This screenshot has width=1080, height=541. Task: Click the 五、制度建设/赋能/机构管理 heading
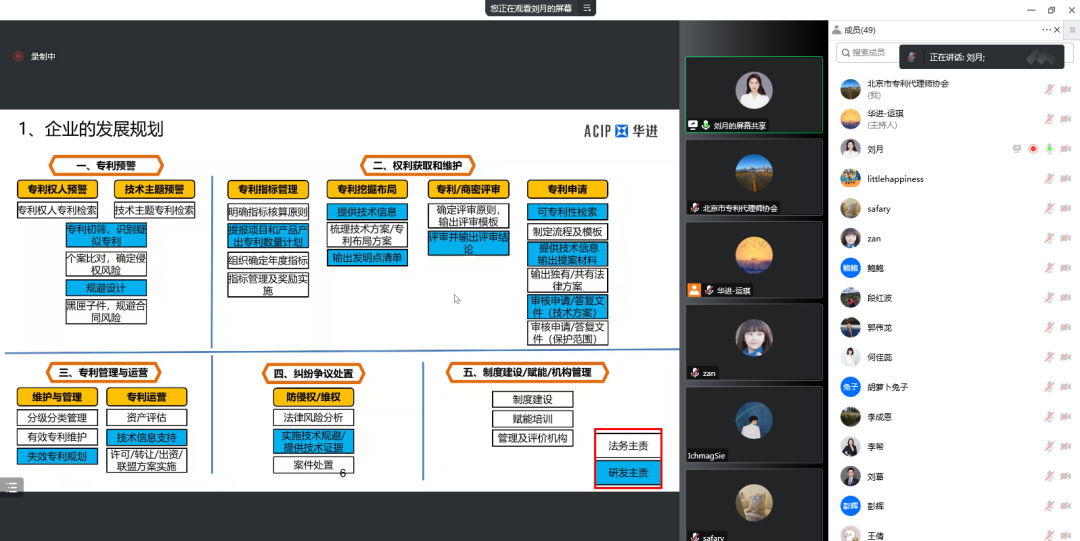click(x=527, y=373)
